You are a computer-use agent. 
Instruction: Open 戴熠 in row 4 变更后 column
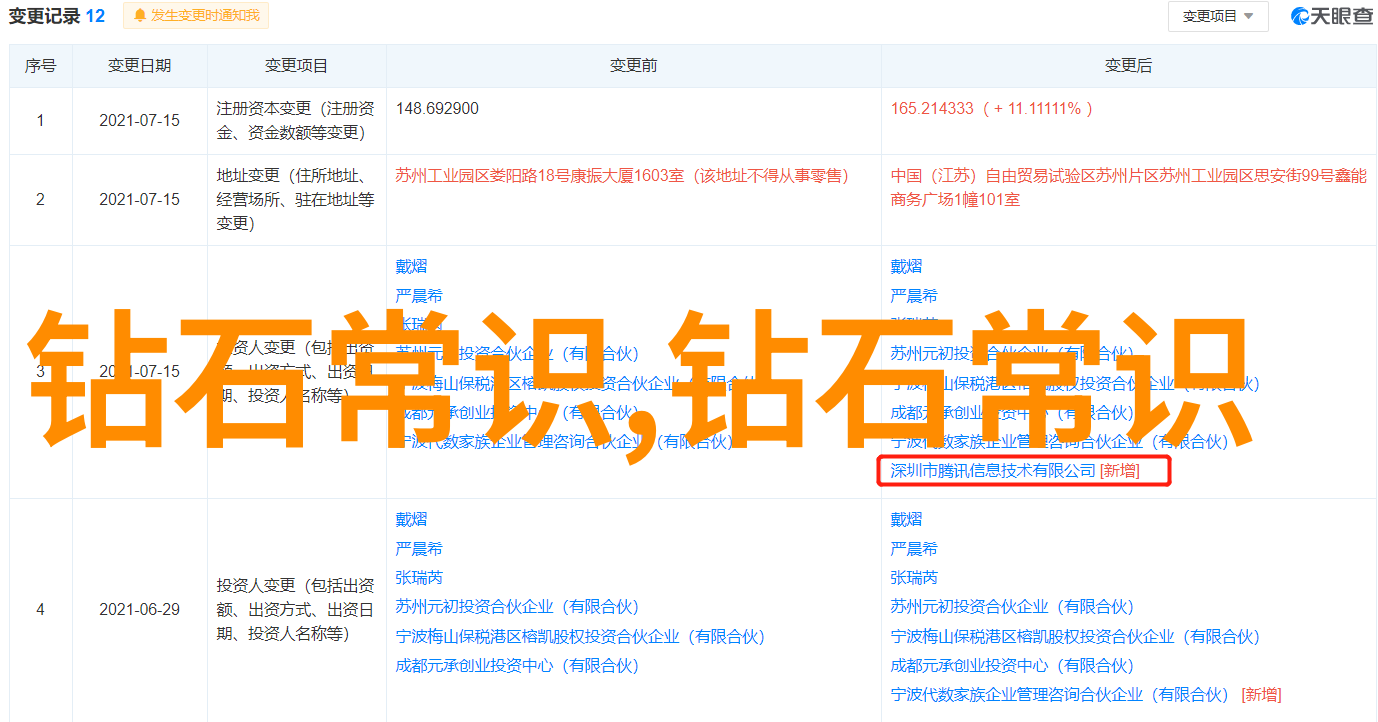907,520
